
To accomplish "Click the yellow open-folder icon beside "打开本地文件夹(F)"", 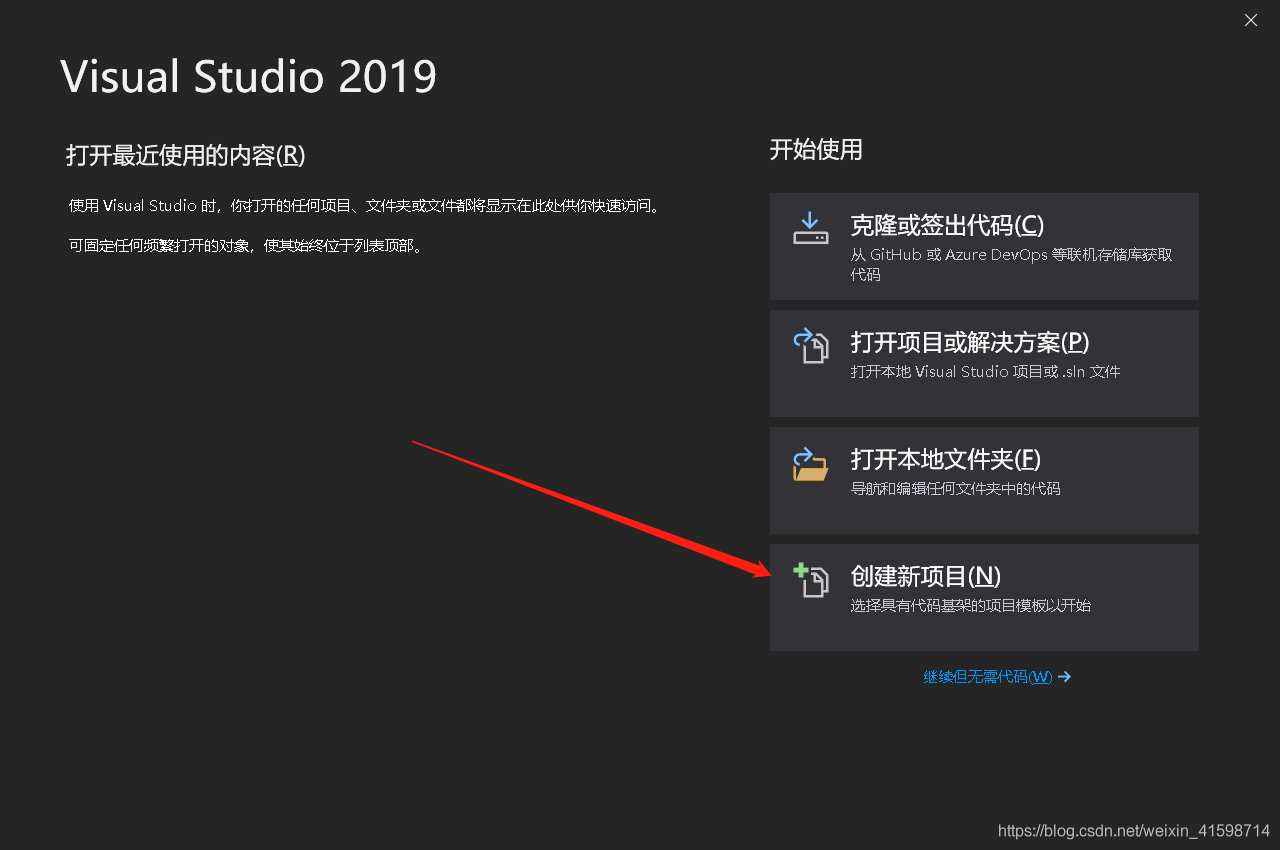I will [x=810, y=464].
